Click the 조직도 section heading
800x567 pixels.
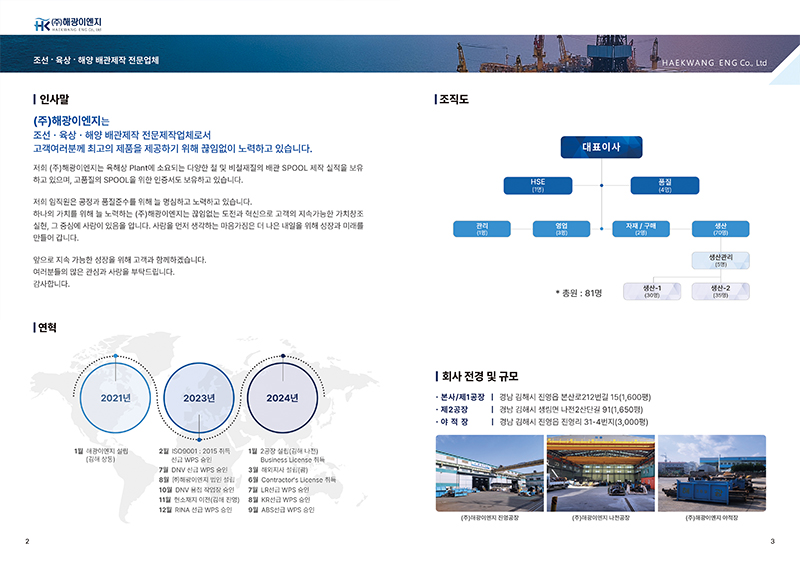pos(454,100)
